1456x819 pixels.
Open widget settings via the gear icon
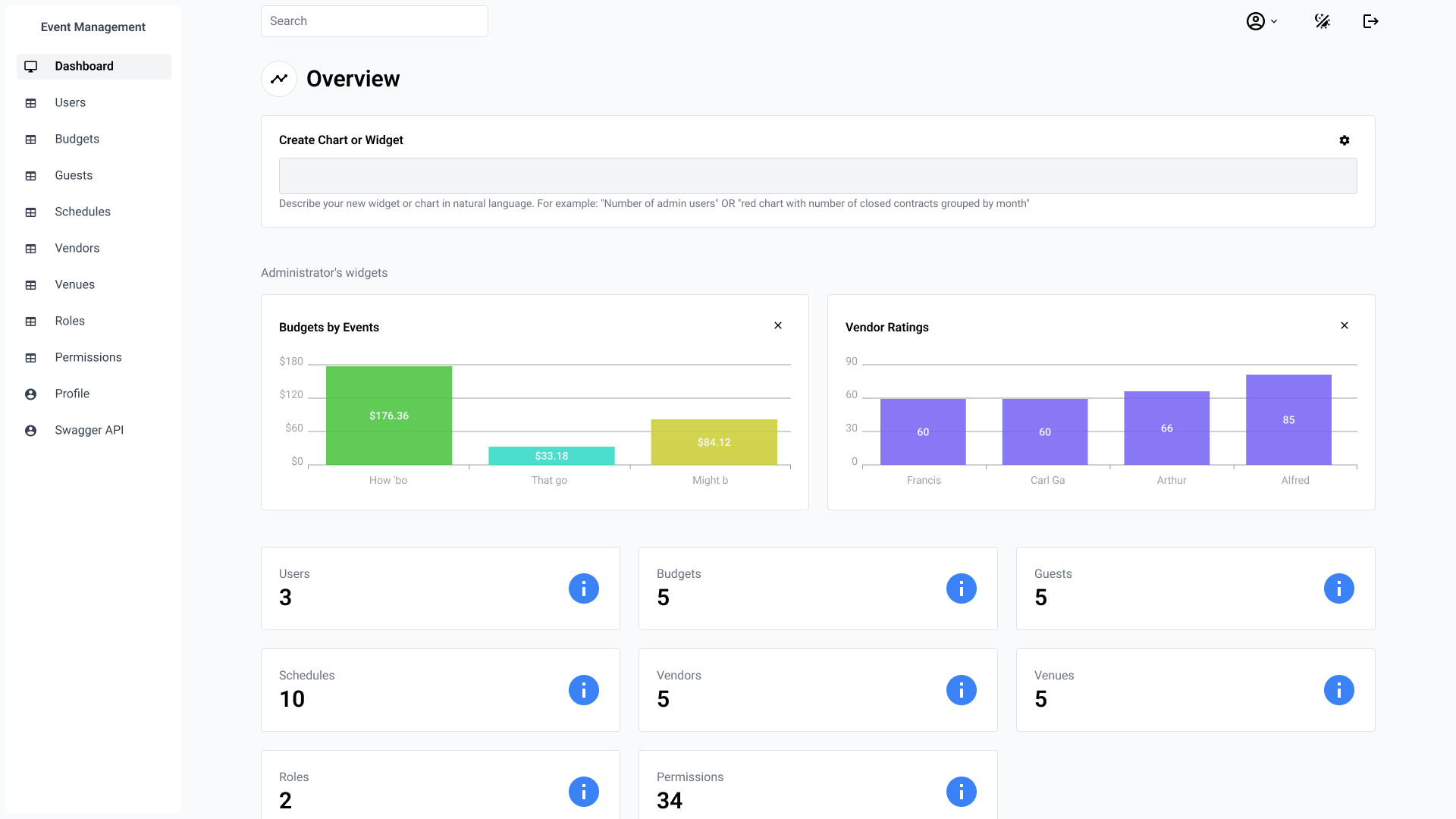click(1344, 140)
